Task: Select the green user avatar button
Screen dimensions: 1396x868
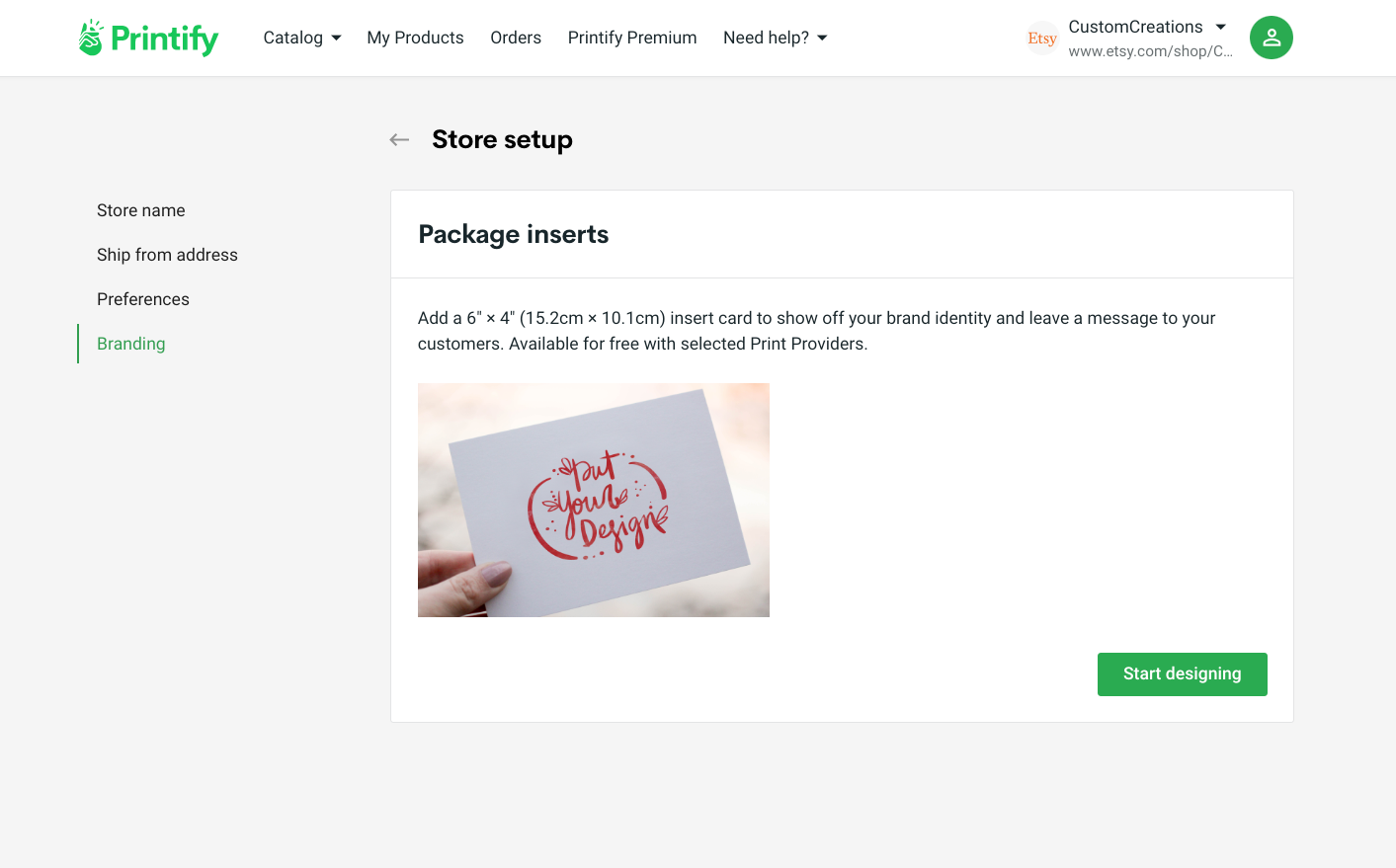Action: (1271, 38)
